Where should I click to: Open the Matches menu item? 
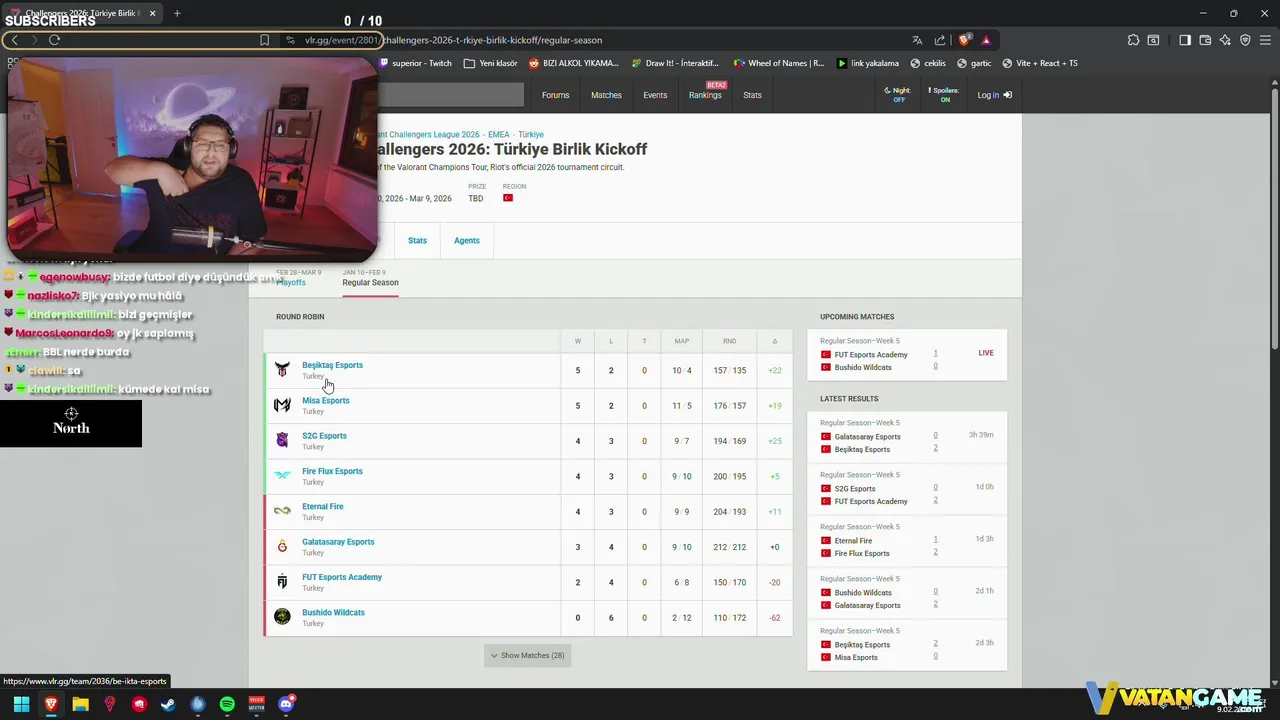pyautogui.click(x=606, y=95)
